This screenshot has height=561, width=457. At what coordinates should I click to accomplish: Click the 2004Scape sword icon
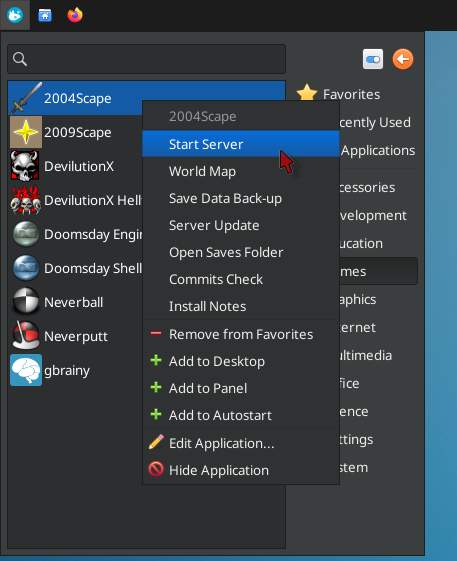coord(26,98)
